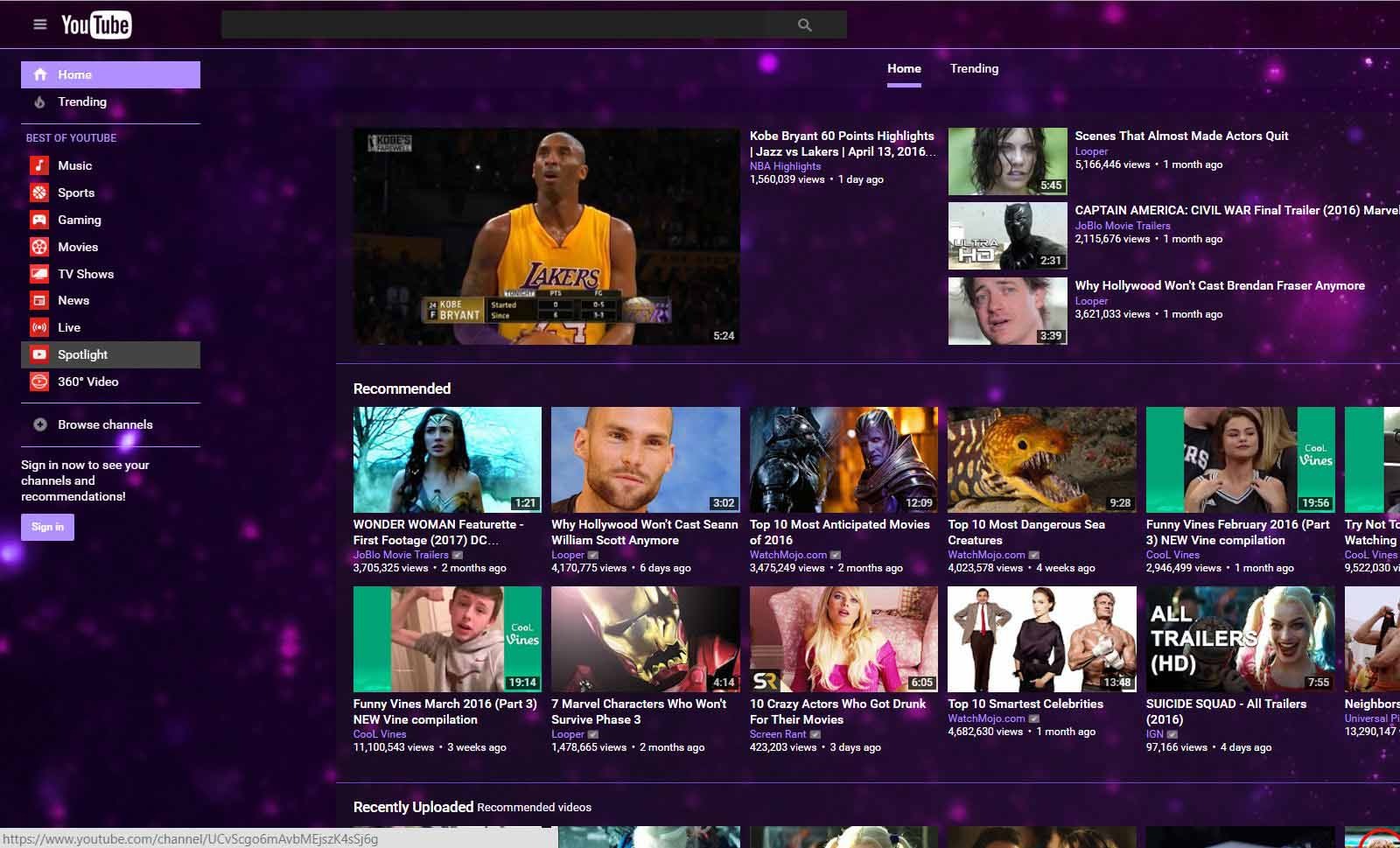Viewport: 1400px width, 848px height.
Task: Open Why Hollywood Won't Cast Brendan Fraser title
Action: coord(1220,285)
